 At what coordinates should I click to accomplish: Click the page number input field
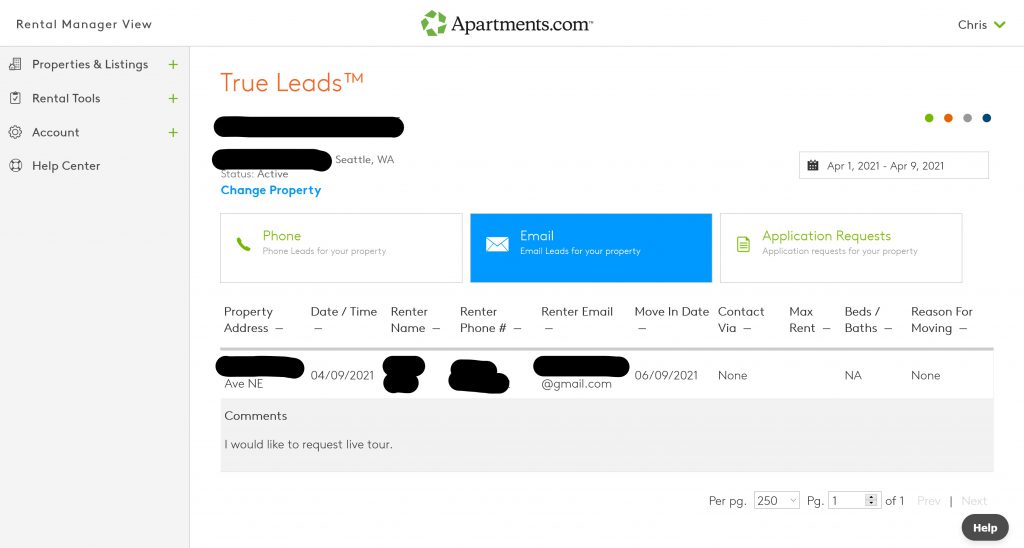pos(854,500)
